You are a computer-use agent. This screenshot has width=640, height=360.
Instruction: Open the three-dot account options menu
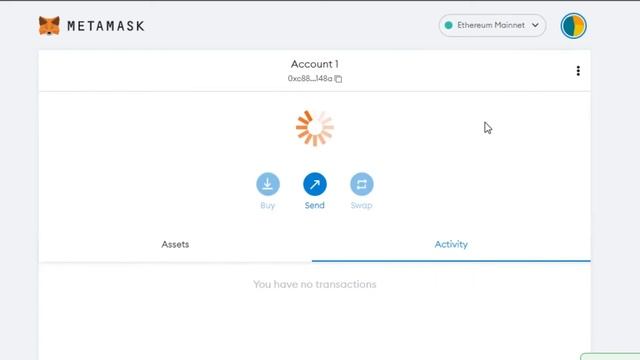coord(578,71)
